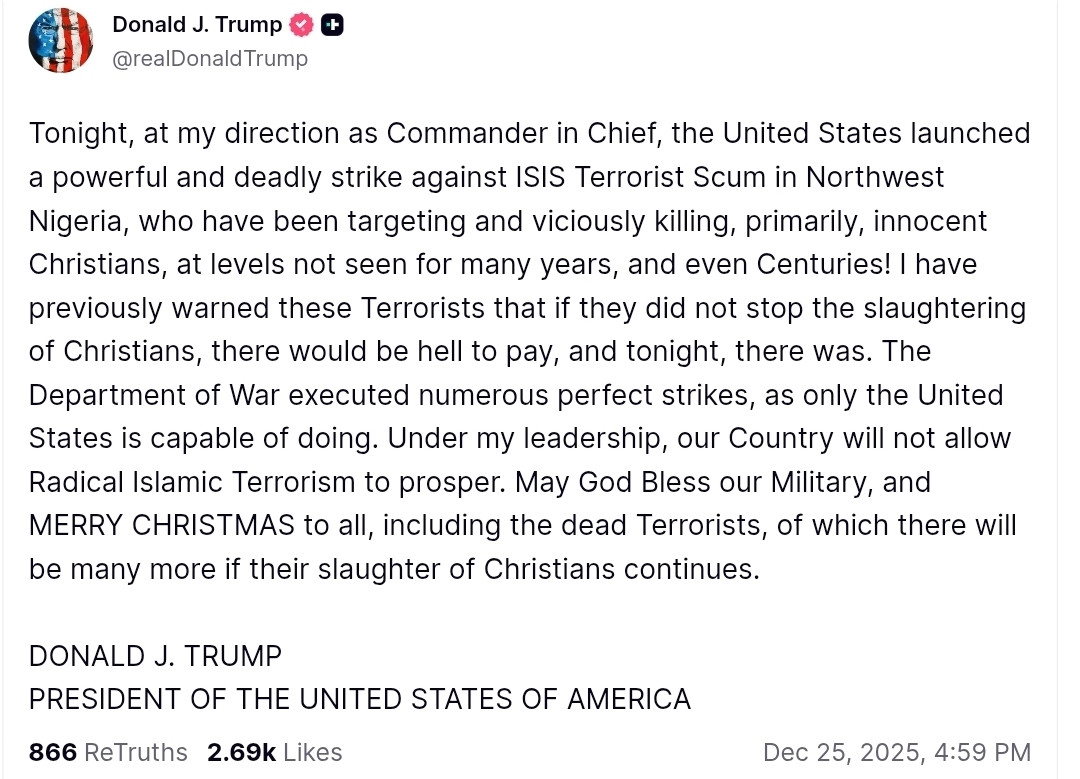This screenshot has width=1080, height=779.
Task: Click the "MERRY CHRISTMAS" text
Action: pos(162,525)
